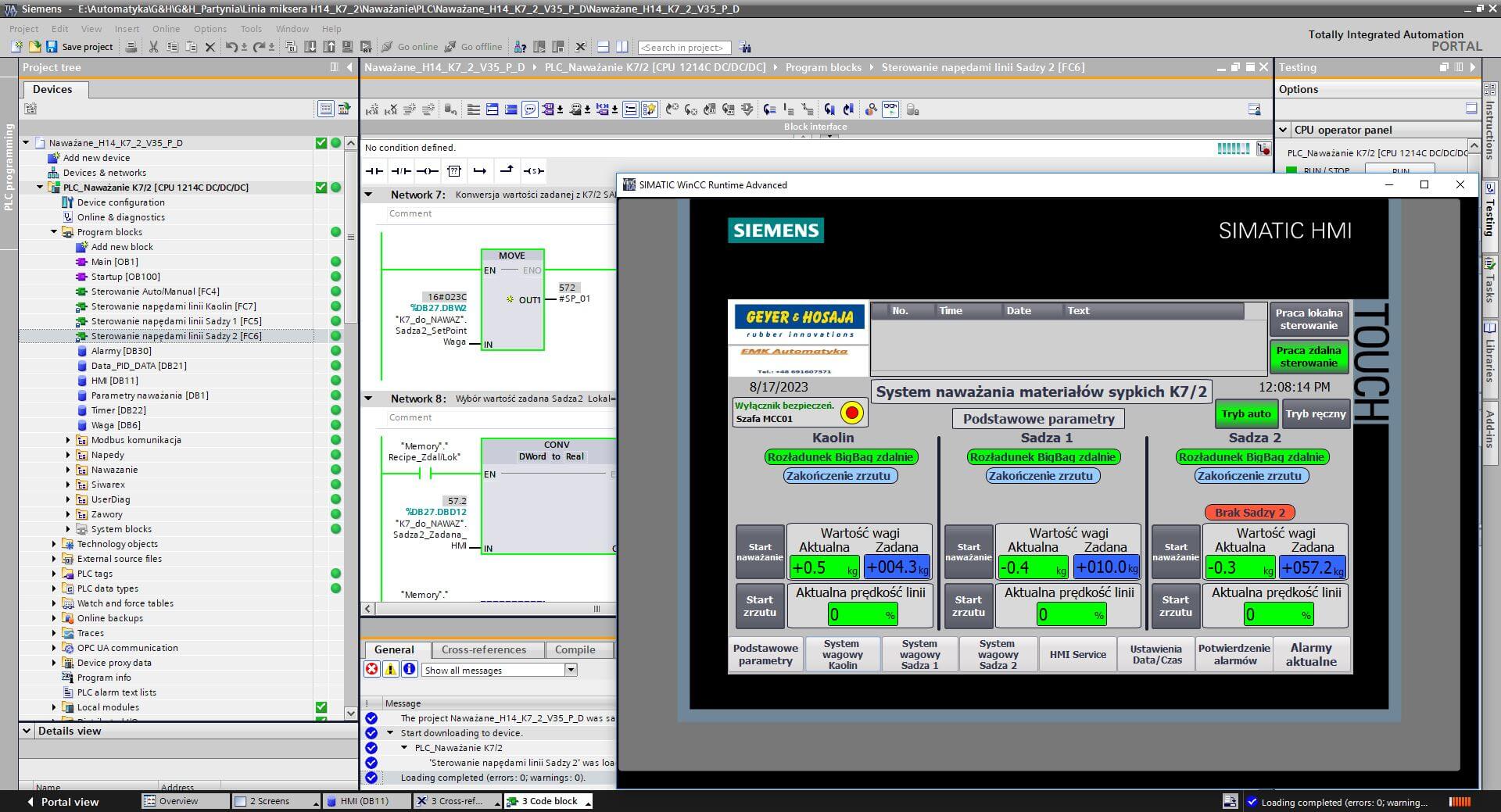Insert an output coil instruction

pyautogui.click(x=427, y=171)
